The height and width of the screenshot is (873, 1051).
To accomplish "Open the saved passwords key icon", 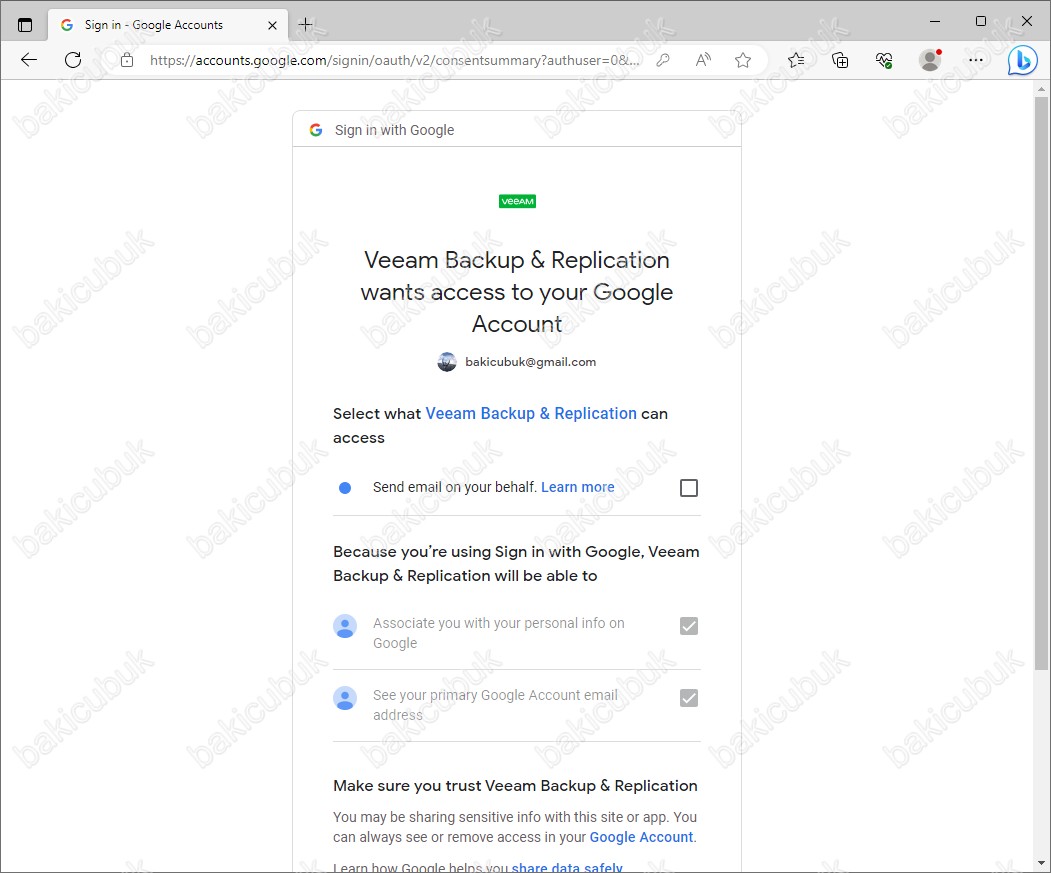I will point(663,60).
